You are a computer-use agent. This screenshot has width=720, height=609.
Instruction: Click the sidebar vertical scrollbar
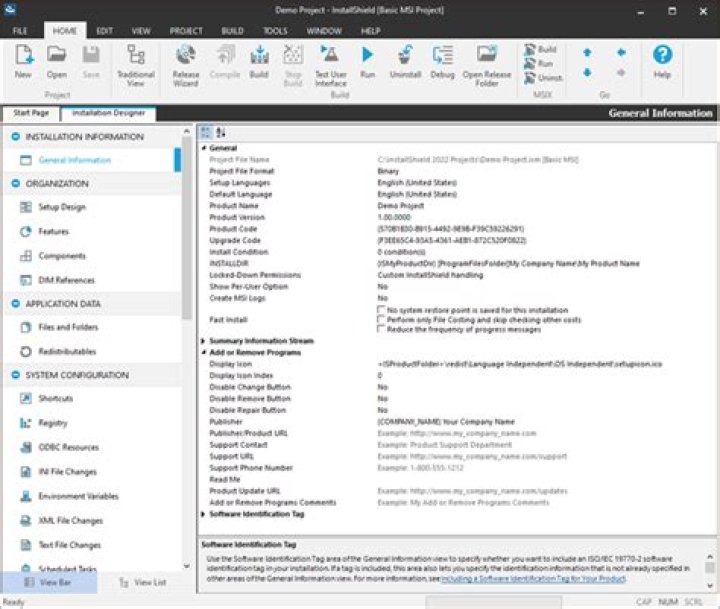click(x=186, y=228)
